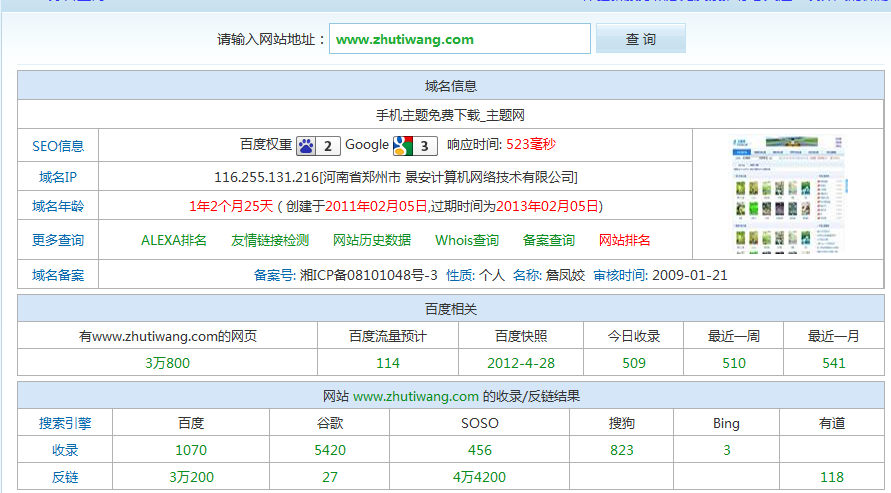
Task: Click the 百度流量预计 column header
Action: 388,336
